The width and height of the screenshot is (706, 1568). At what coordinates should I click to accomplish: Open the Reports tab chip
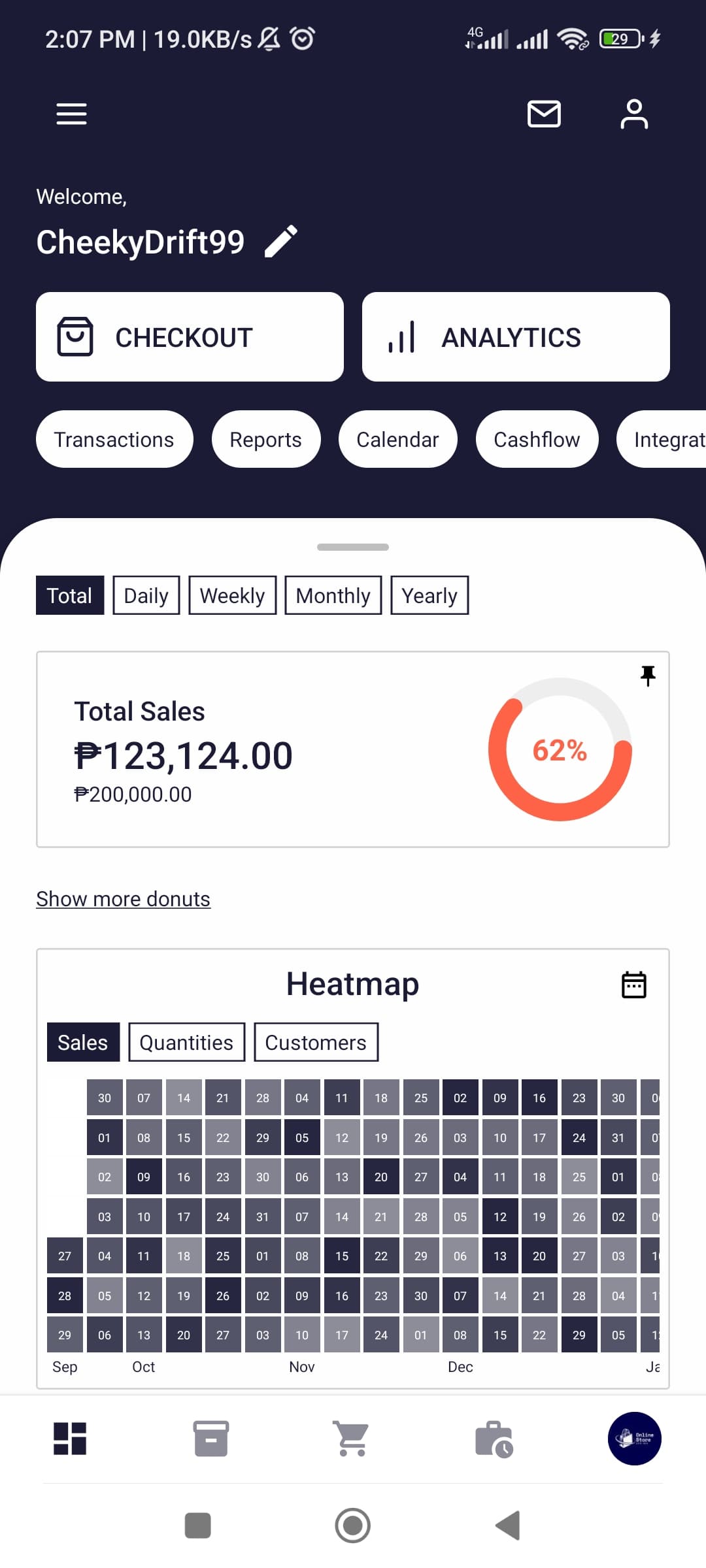coord(265,439)
